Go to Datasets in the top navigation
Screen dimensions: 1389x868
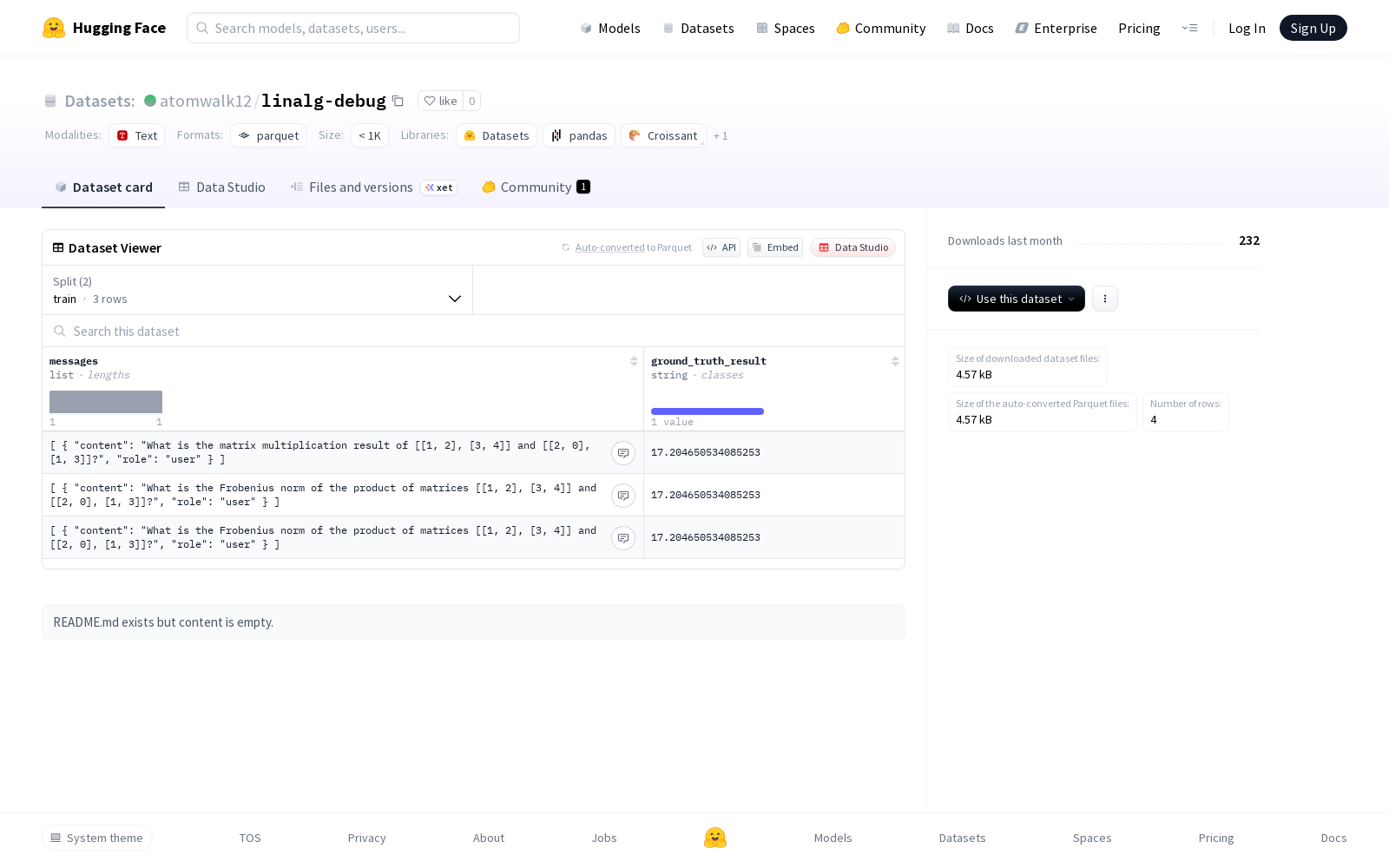coord(699,28)
